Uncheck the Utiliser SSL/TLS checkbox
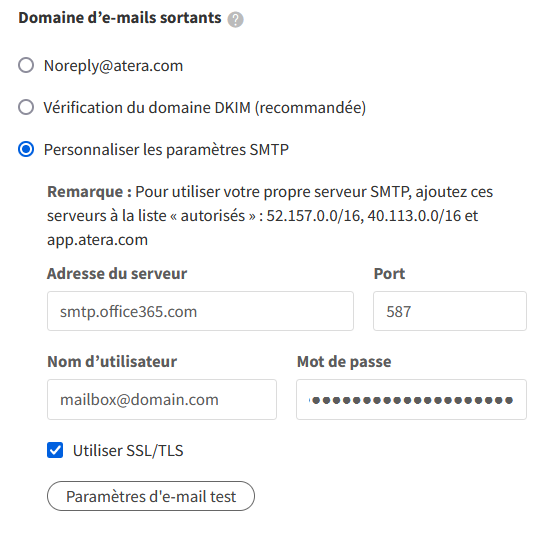550x540 pixels. [55, 450]
